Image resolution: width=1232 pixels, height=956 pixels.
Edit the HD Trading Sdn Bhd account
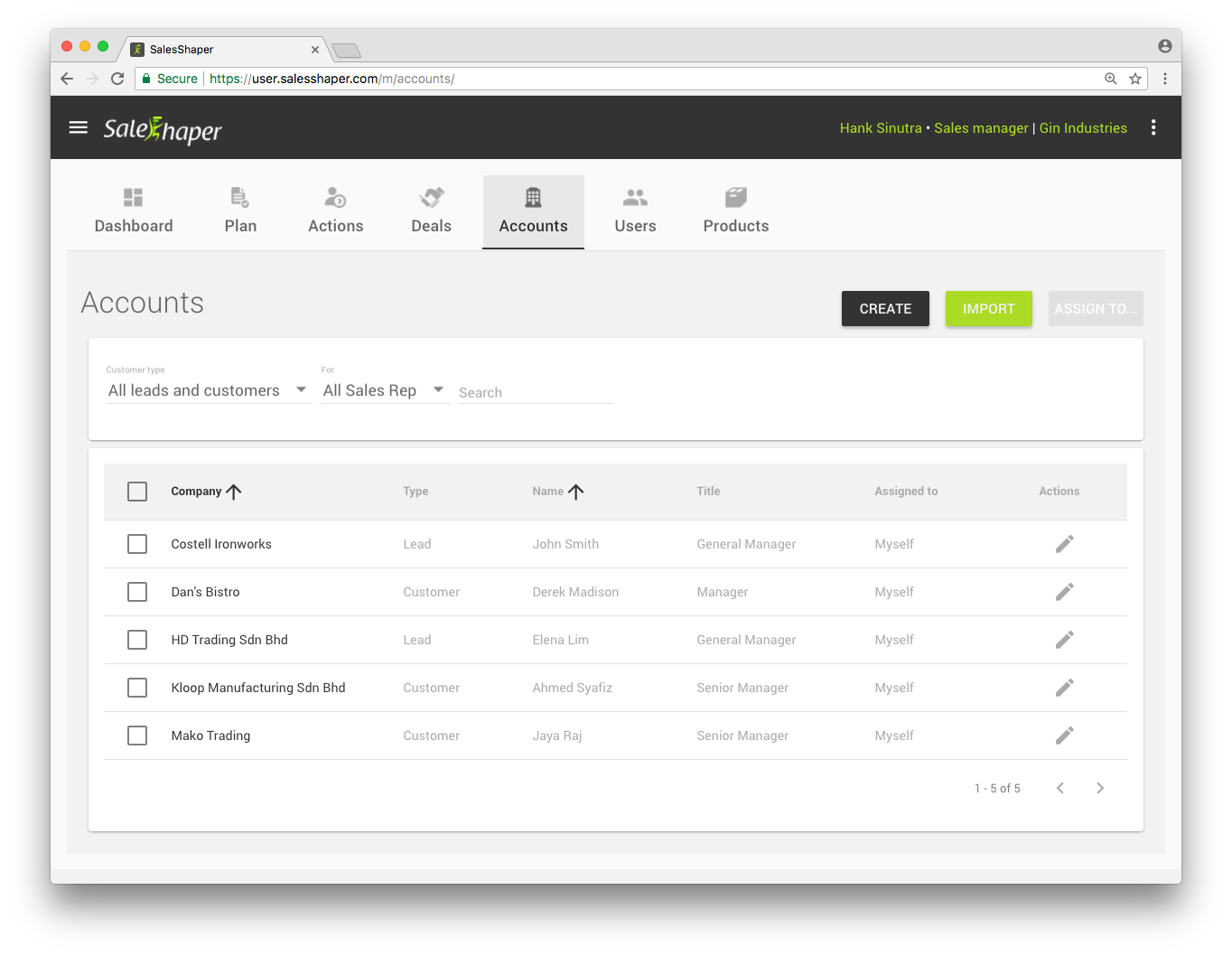click(x=1065, y=640)
